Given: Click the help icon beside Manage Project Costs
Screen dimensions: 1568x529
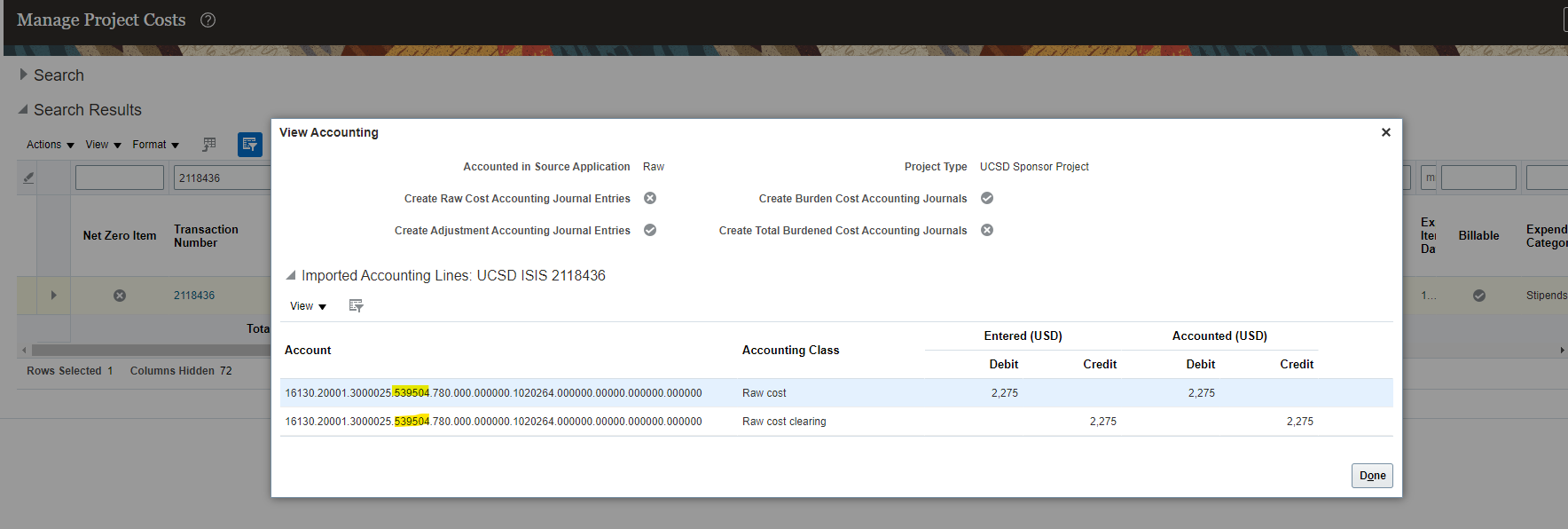Looking at the screenshot, I should pos(208,20).
